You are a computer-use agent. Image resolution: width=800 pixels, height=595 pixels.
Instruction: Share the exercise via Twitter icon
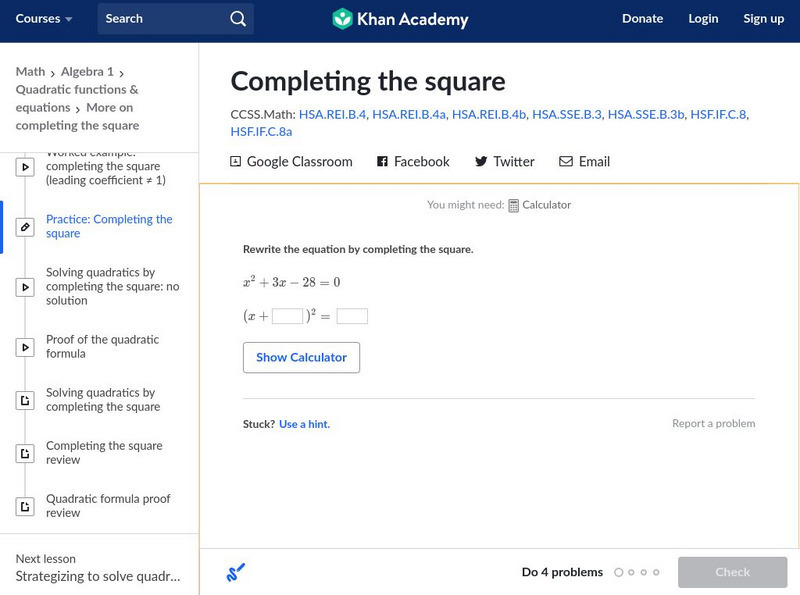point(481,161)
